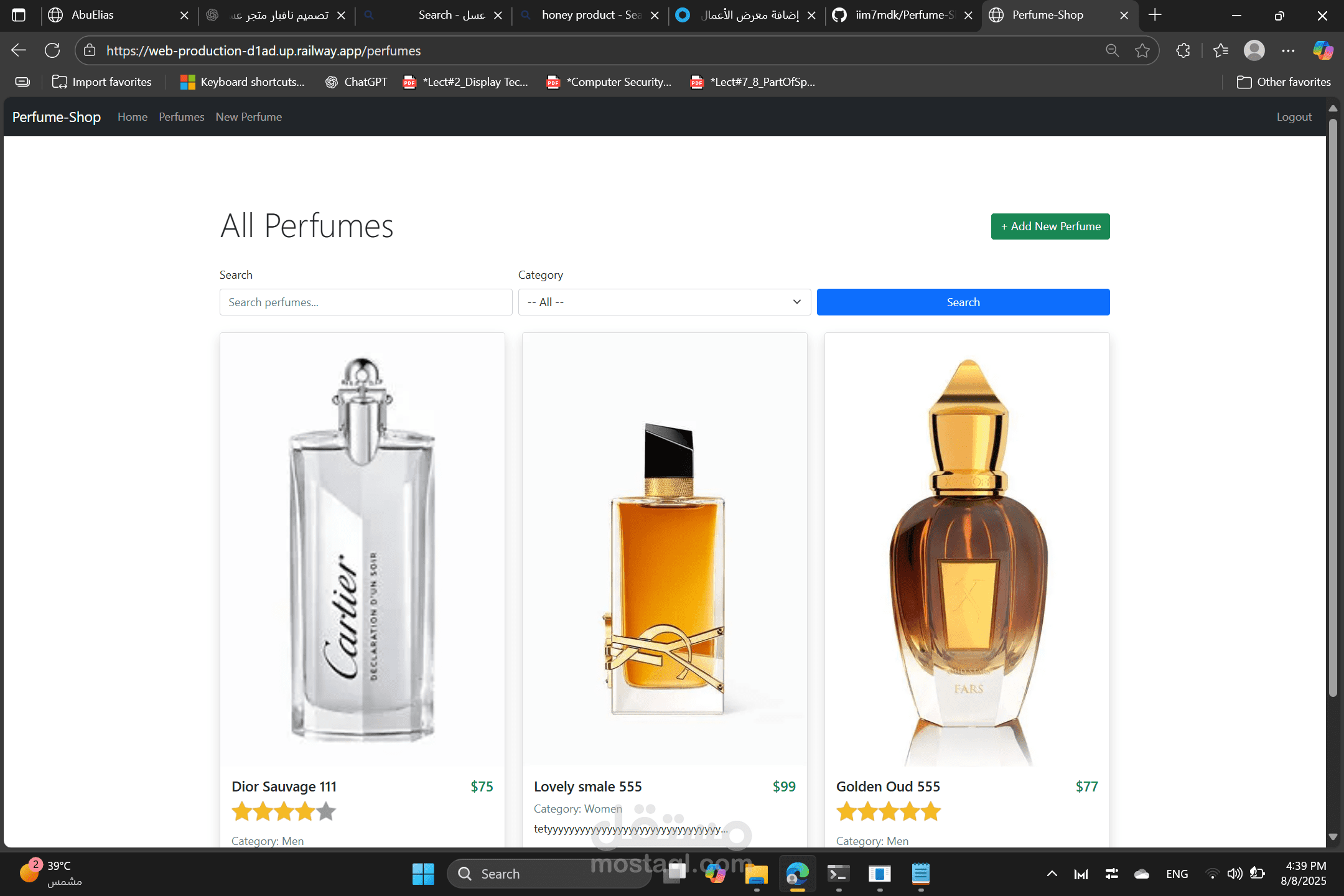Open the Windows Start menu

423,874
